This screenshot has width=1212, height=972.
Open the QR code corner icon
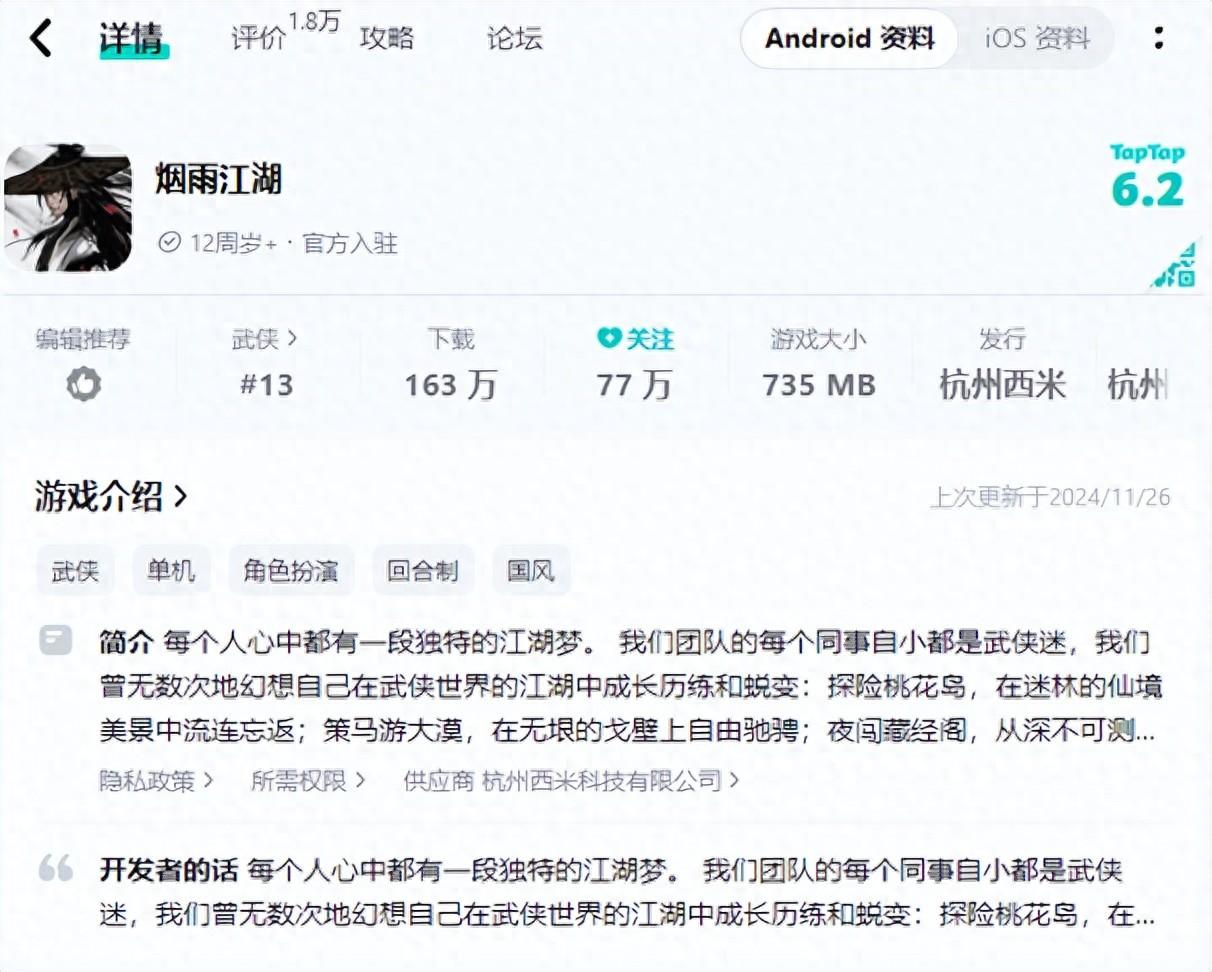click(1174, 265)
